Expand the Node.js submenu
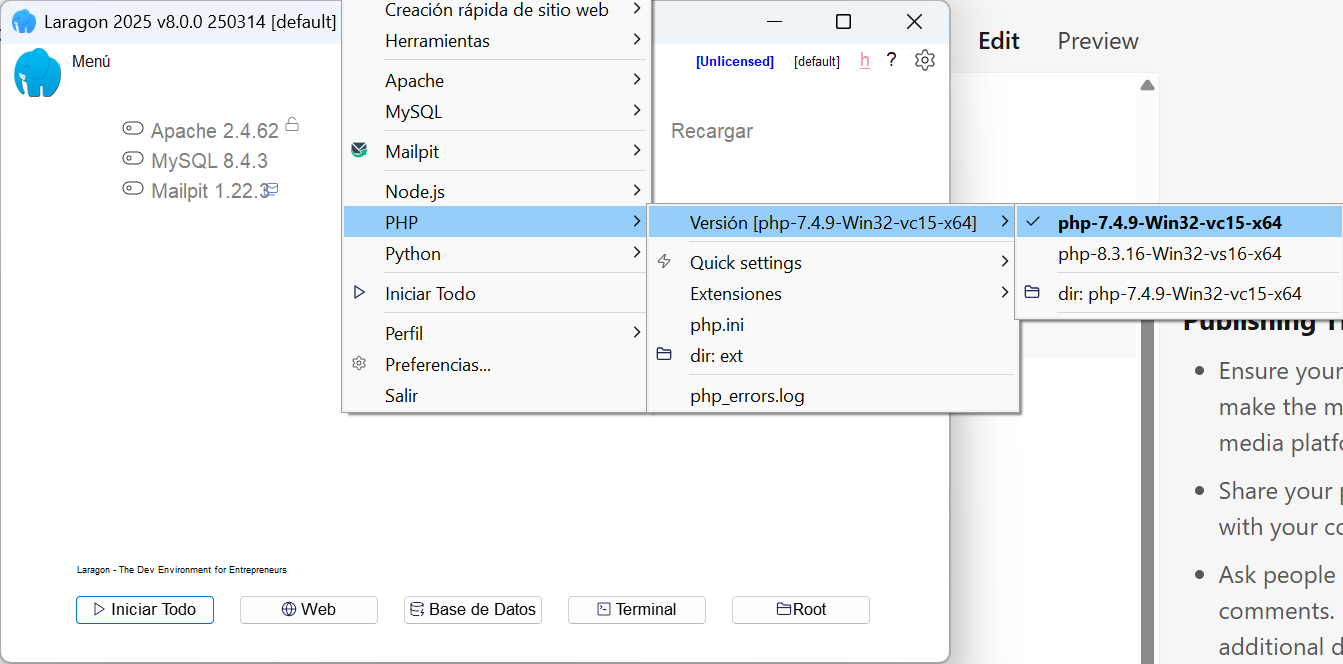The height and width of the screenshot is (664, 1343). coord(497,191)
